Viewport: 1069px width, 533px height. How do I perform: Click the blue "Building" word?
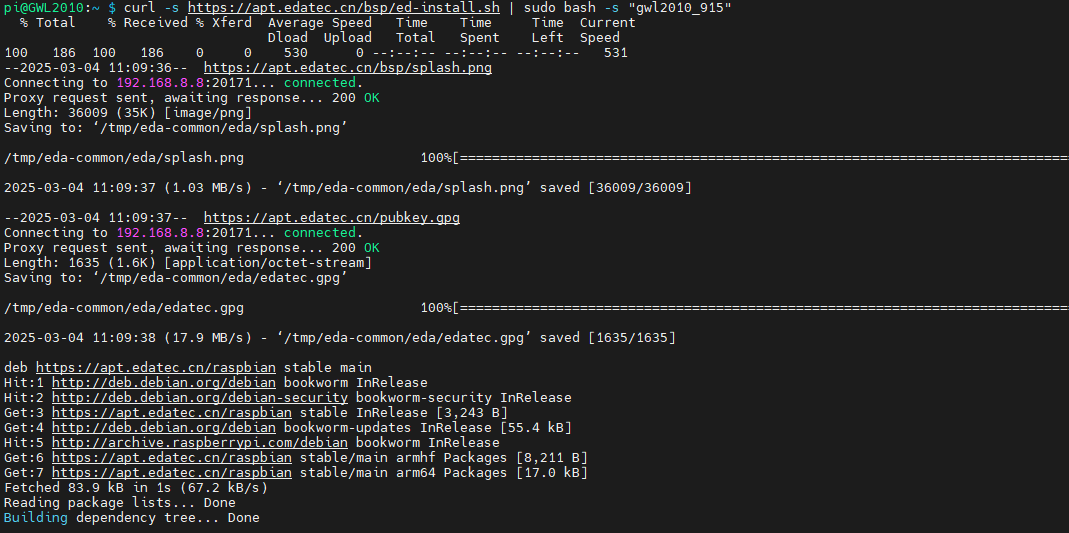(35, 518)
